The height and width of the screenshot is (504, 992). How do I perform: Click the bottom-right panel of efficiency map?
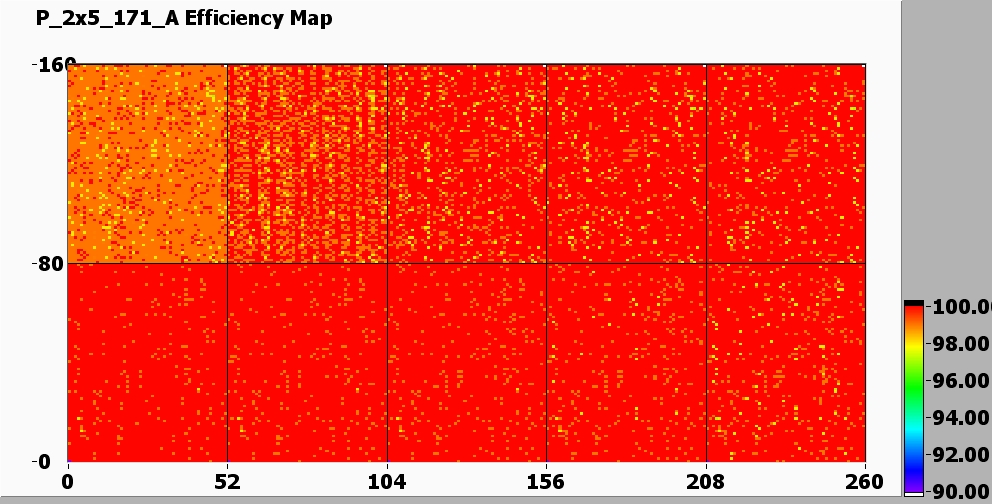point(785,362)
